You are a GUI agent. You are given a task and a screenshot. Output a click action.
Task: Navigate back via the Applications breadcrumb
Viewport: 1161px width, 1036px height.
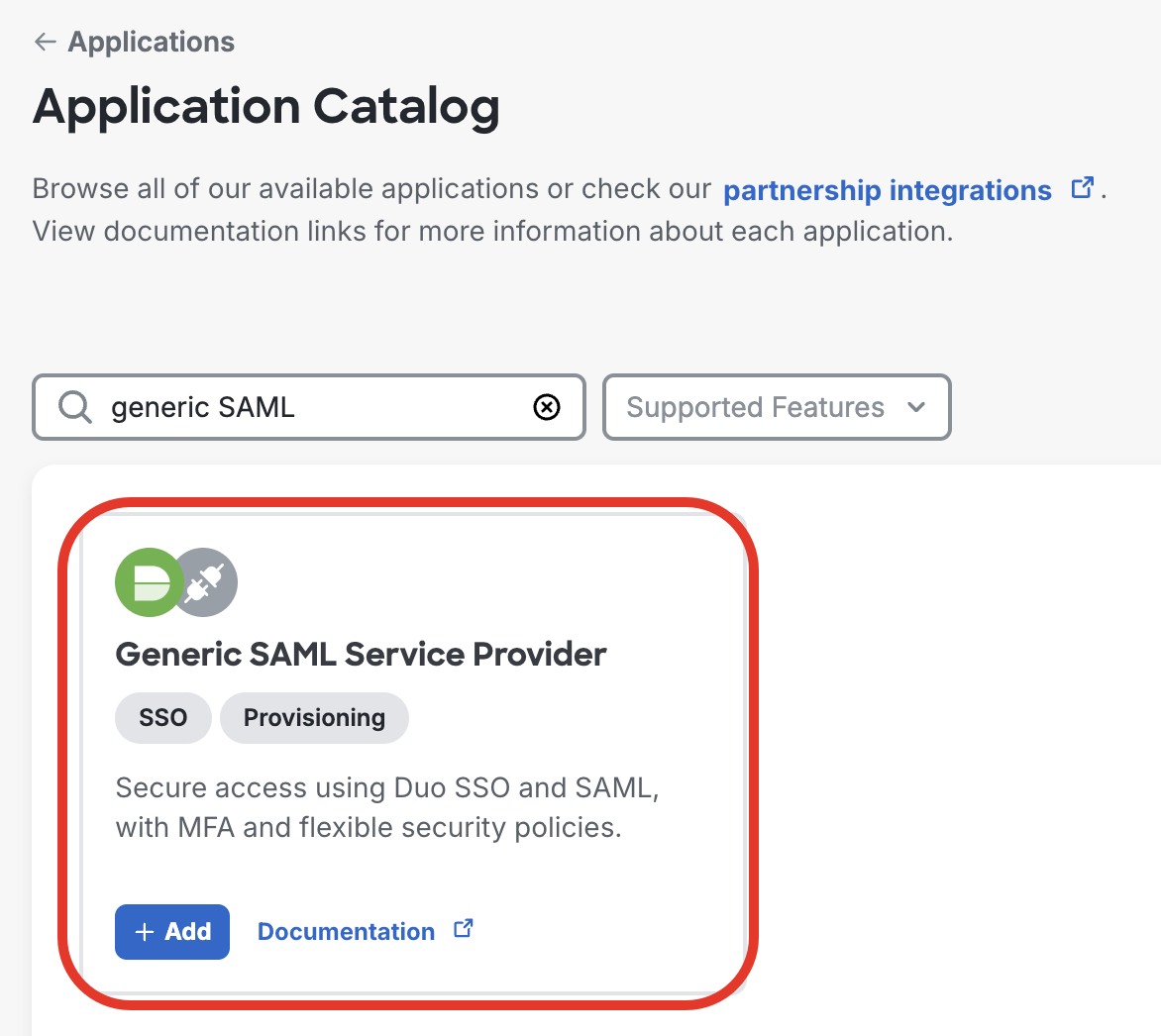[151, 42]
